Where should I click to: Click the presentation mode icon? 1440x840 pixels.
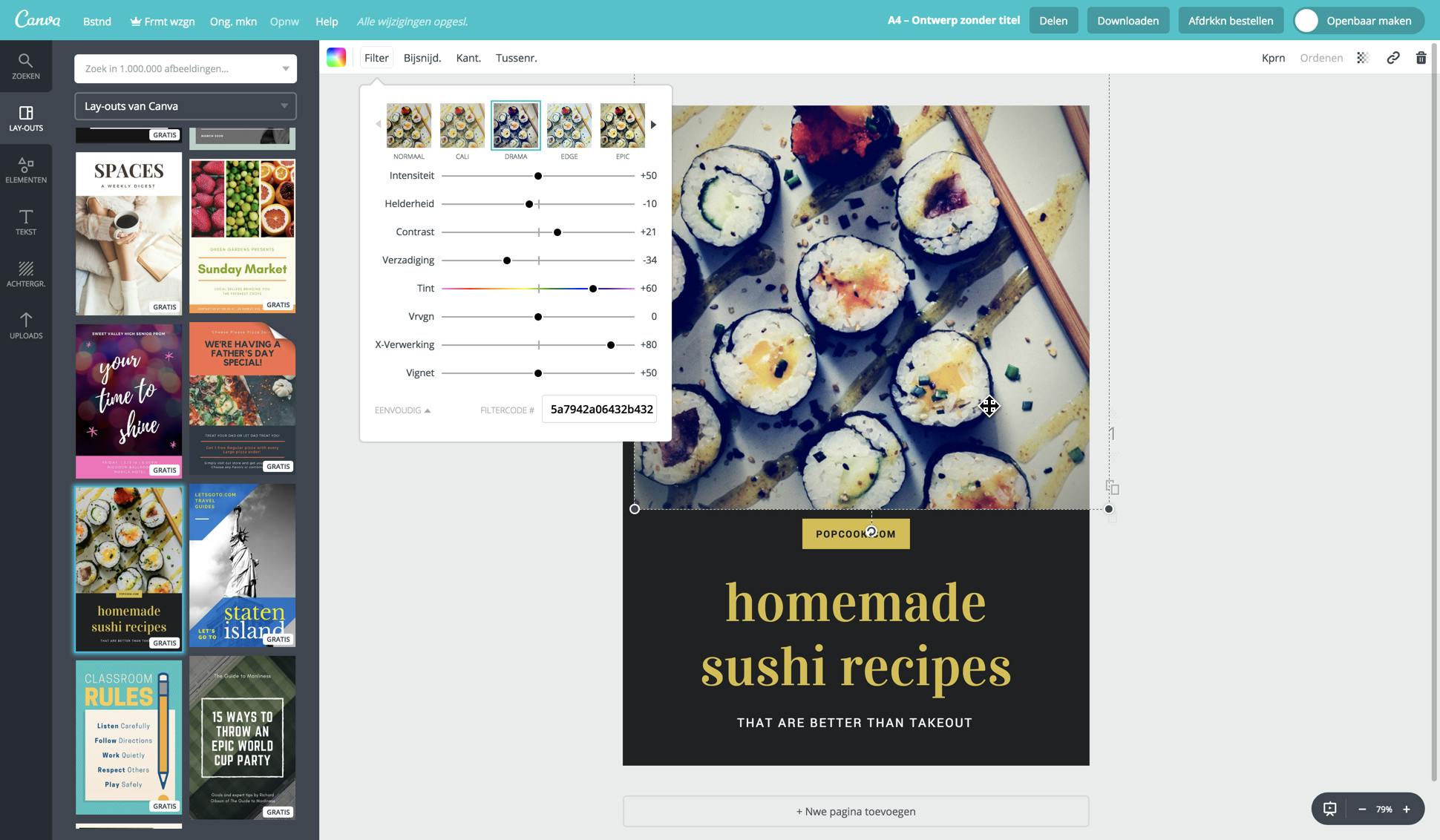1330,809
